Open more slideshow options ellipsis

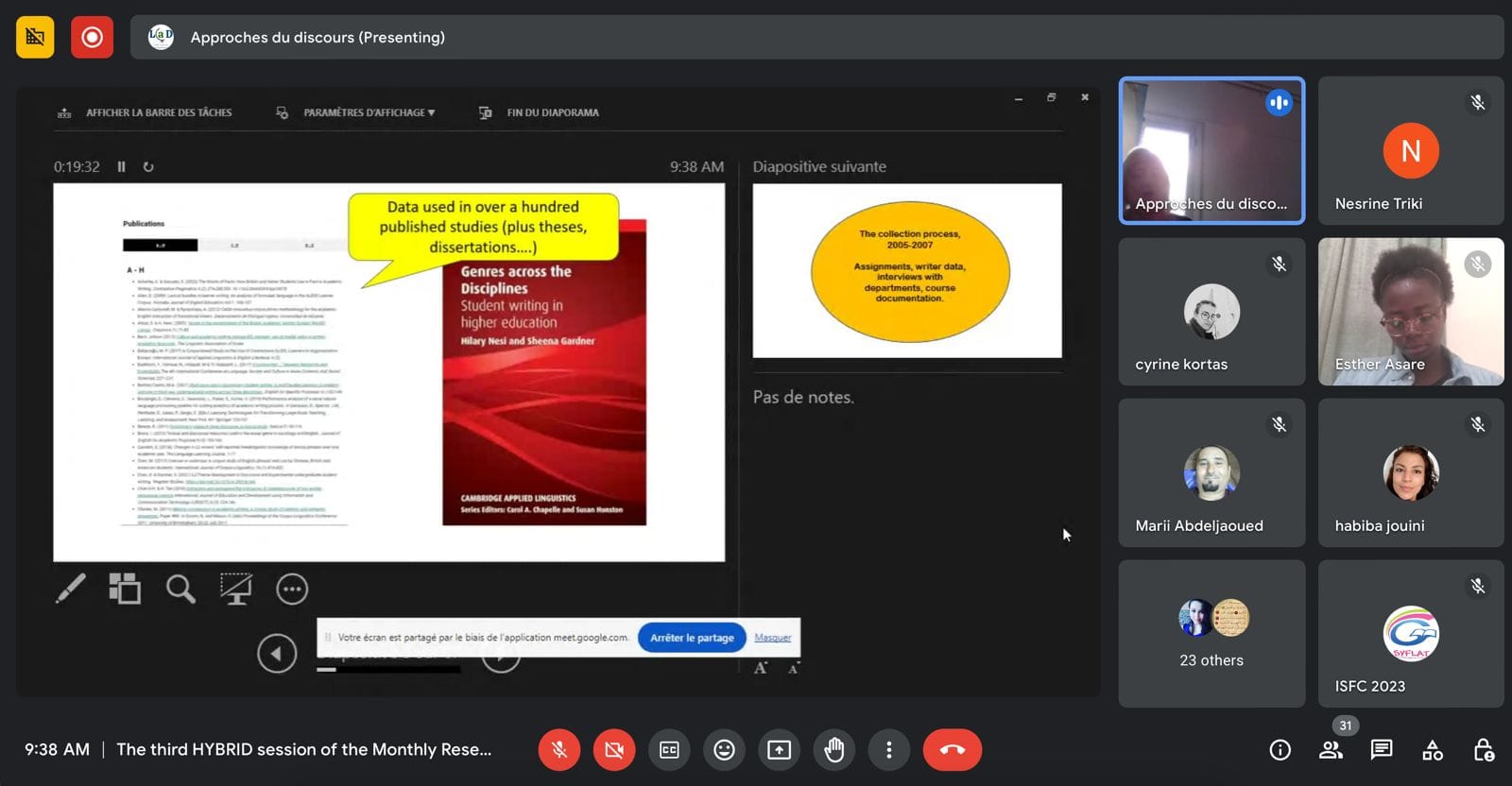click(292, 589)
